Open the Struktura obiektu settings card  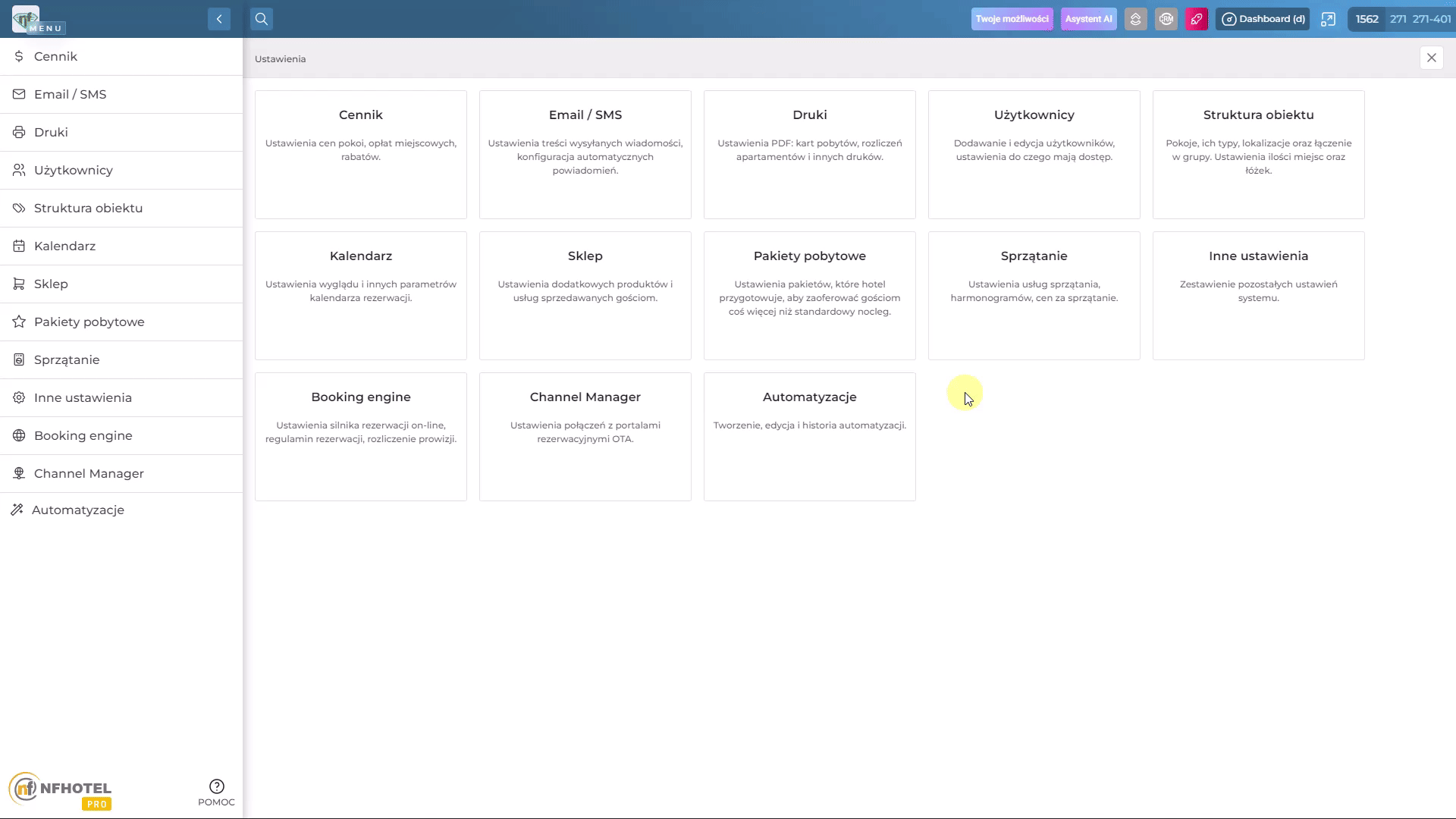pos(1259,155)
